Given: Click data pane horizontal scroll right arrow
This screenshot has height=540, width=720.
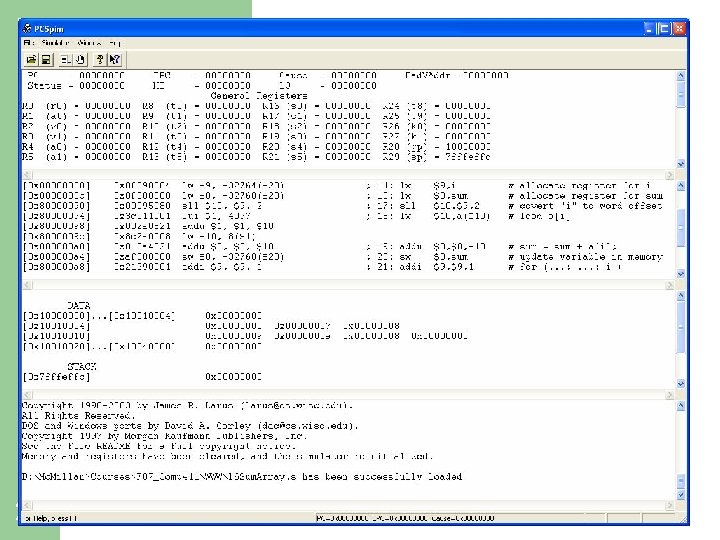Looking at the screenshot, I should (669, 395).
